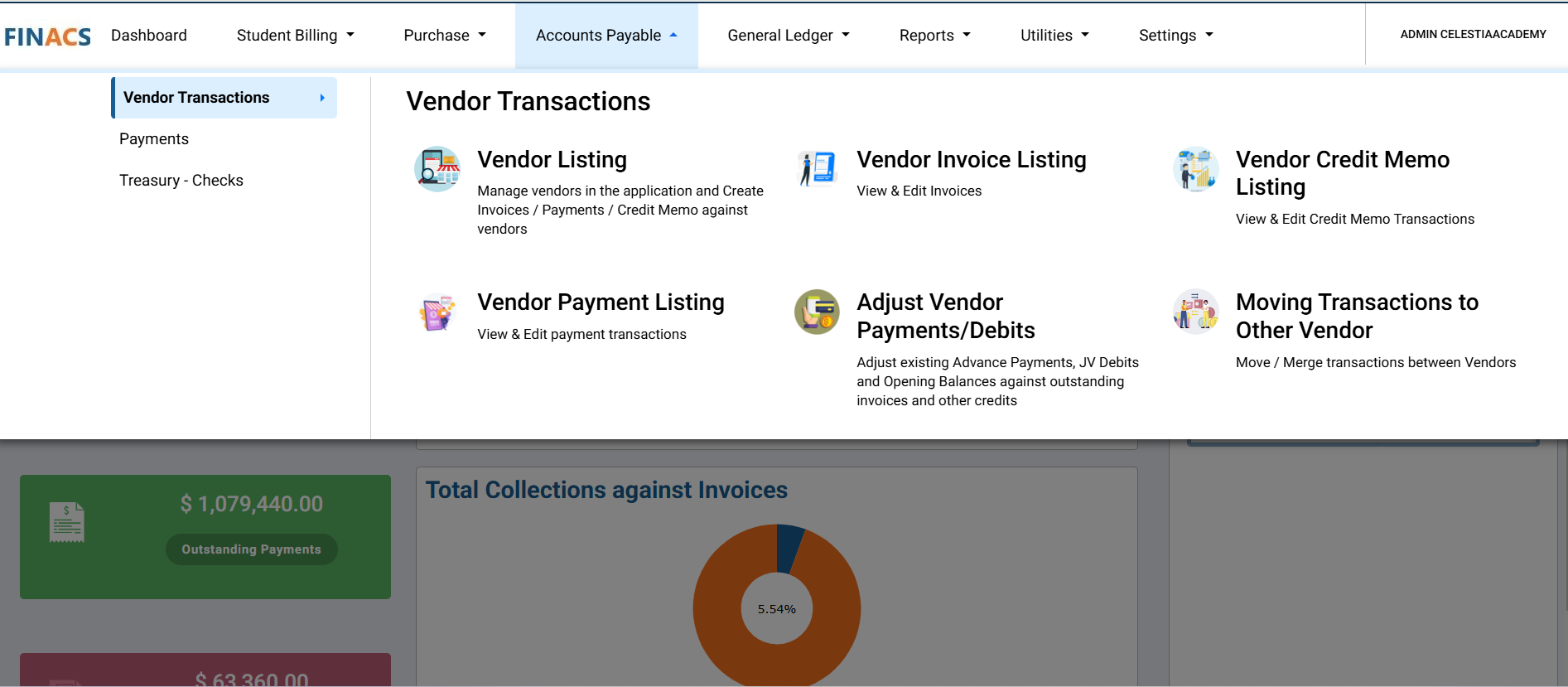1568x687 pixels.
Task: Open the Vendor Credit Memo Listing link
Action: tap(1343, 173)
